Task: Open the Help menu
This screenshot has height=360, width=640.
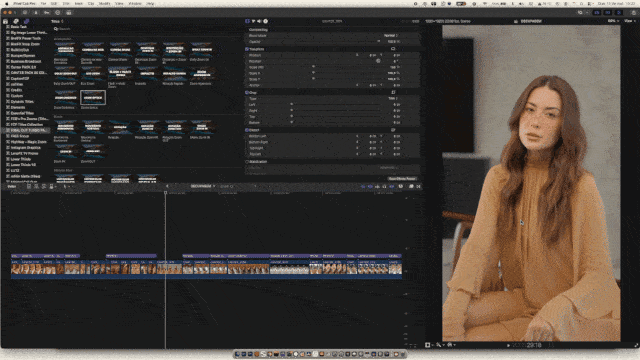Action: (150, 4)
